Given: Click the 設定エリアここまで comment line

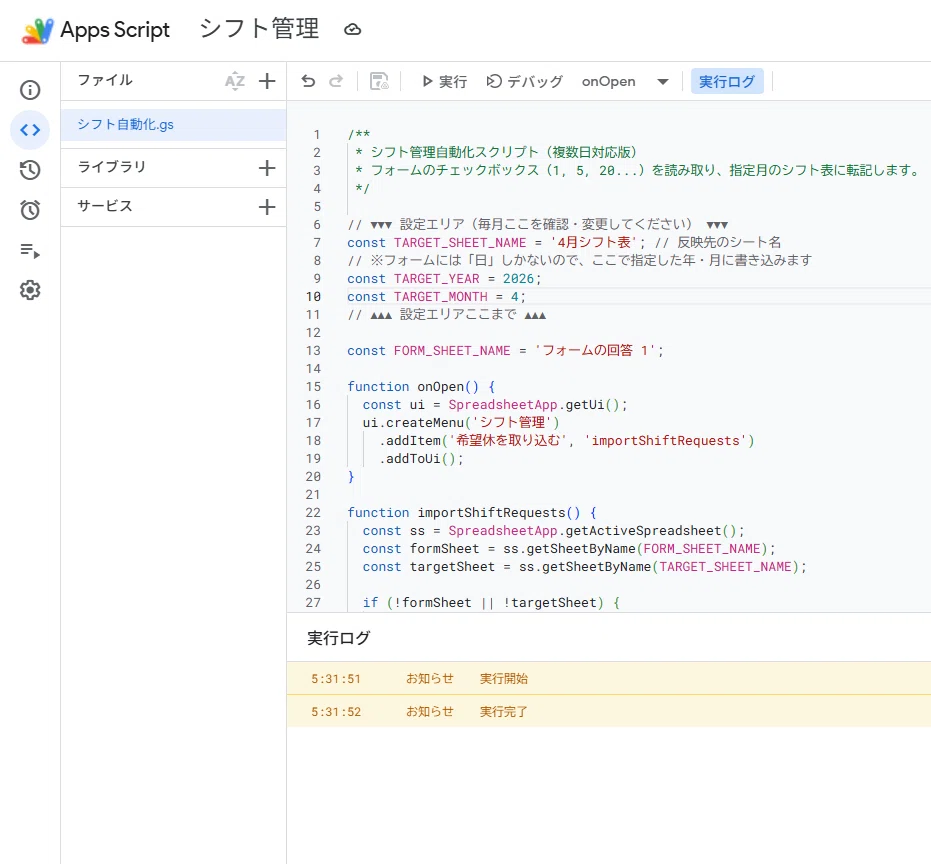Looking at the screenshot, I should [x=446, y=314].
